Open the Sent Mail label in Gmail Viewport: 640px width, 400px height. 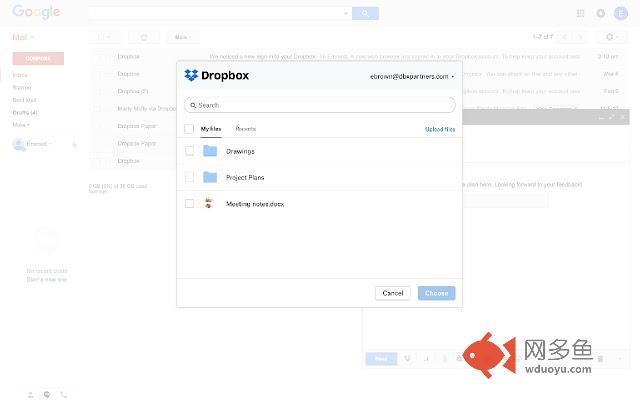[24, 100]
